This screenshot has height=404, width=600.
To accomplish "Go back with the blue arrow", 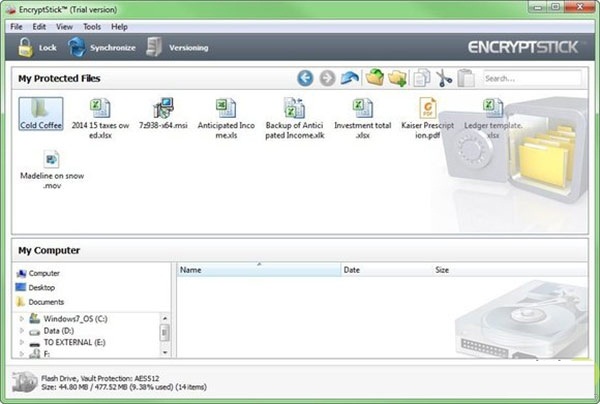I will coord(305,78).
